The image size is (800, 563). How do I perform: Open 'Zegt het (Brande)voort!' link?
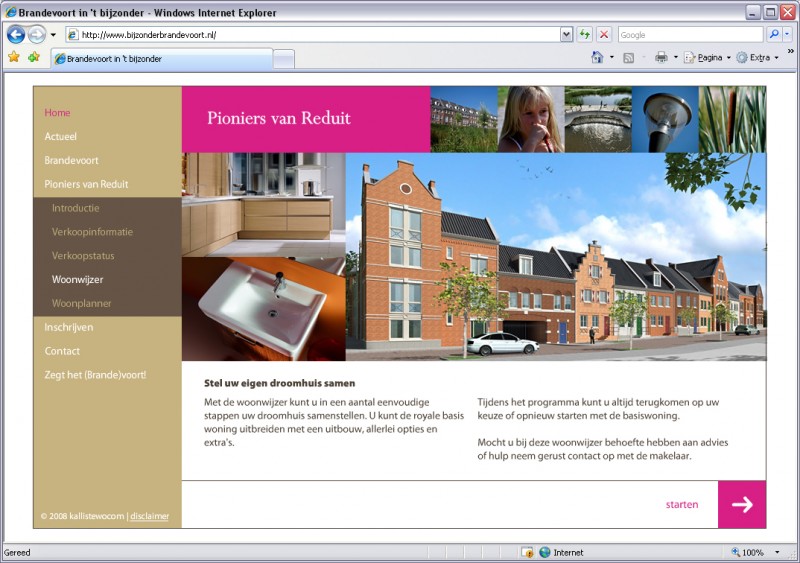tap(95, 375)
